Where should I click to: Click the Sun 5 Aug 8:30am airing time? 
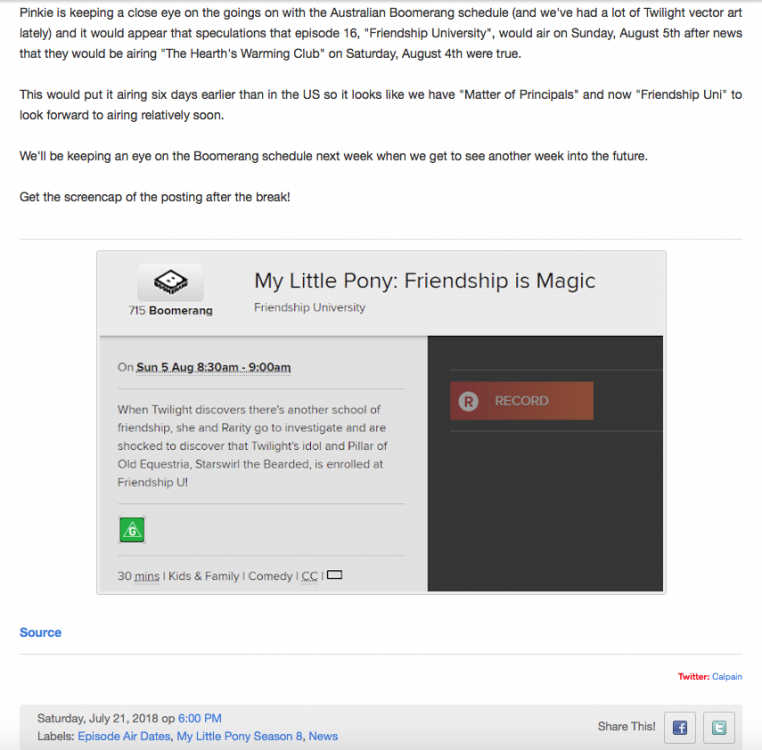(213, 367)
